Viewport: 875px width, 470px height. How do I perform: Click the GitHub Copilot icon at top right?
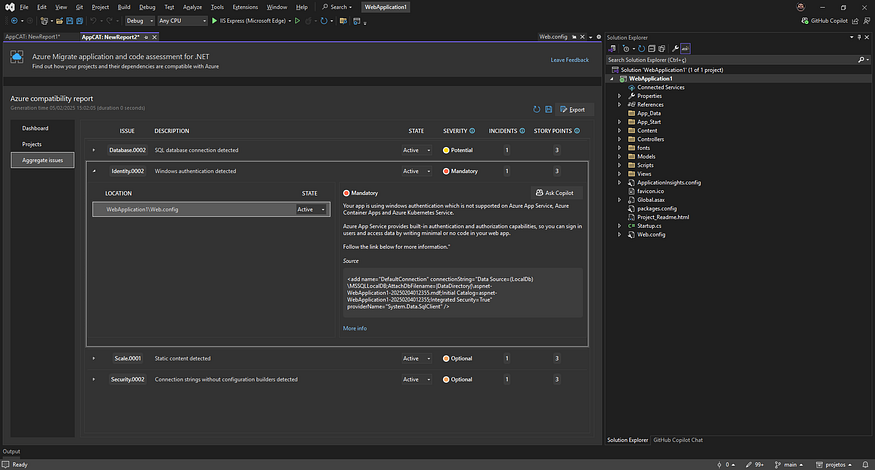(804, 19)
